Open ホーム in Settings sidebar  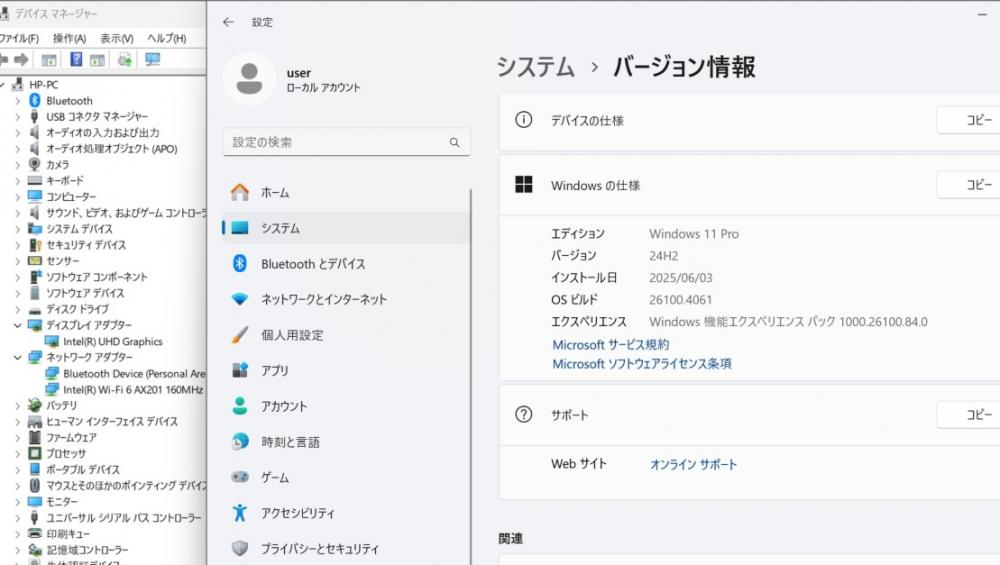[x=346, y=193]
